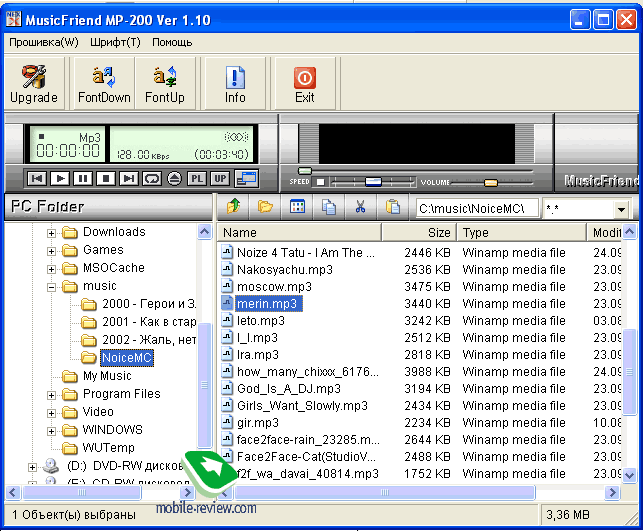Expand the WINDOWS folder
Viewport: 643px width, 531px height.
(51, 431)
